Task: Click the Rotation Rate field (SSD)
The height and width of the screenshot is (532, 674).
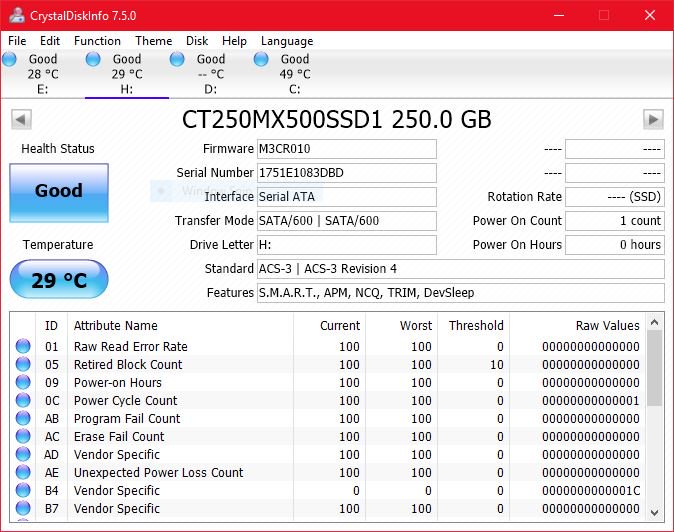Action: click(614, 197)
